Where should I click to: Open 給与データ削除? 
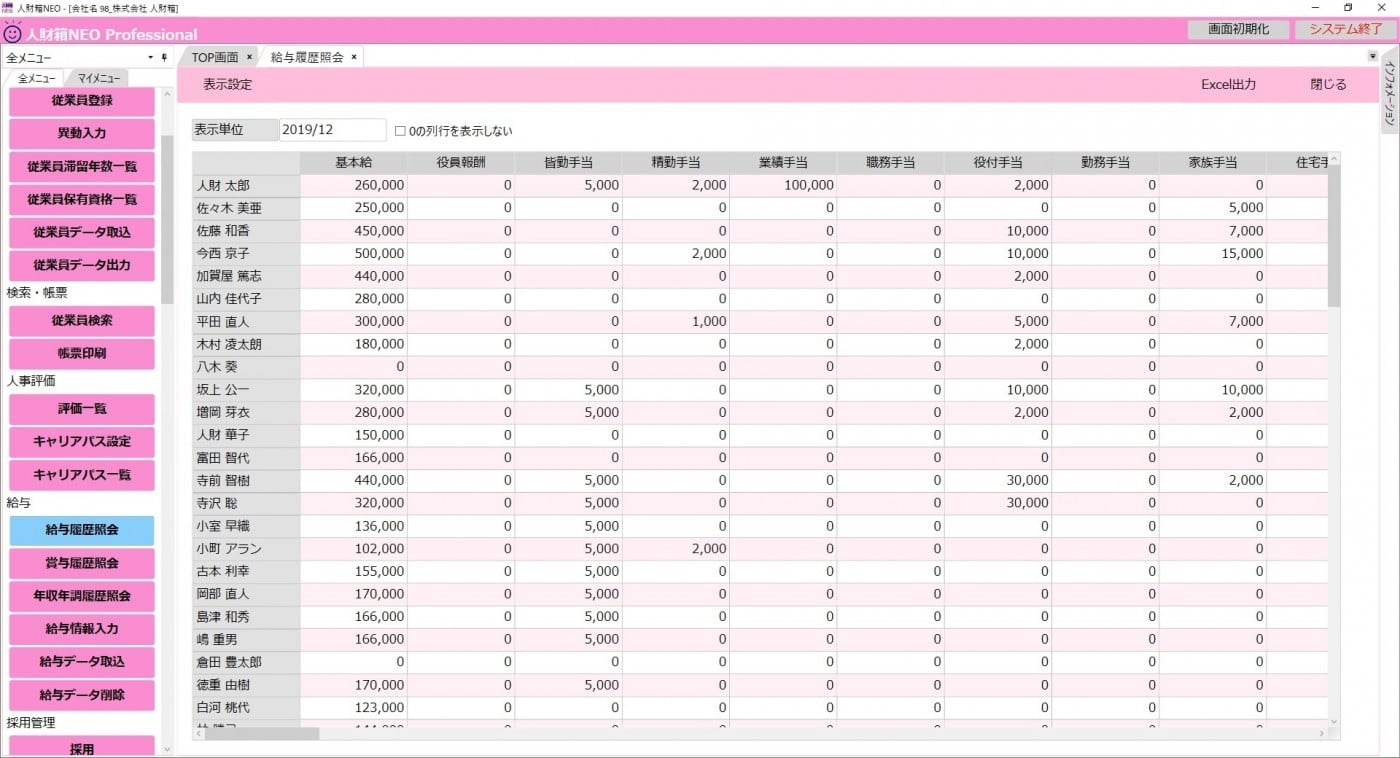pyautogui.click(x=82, y=695)
